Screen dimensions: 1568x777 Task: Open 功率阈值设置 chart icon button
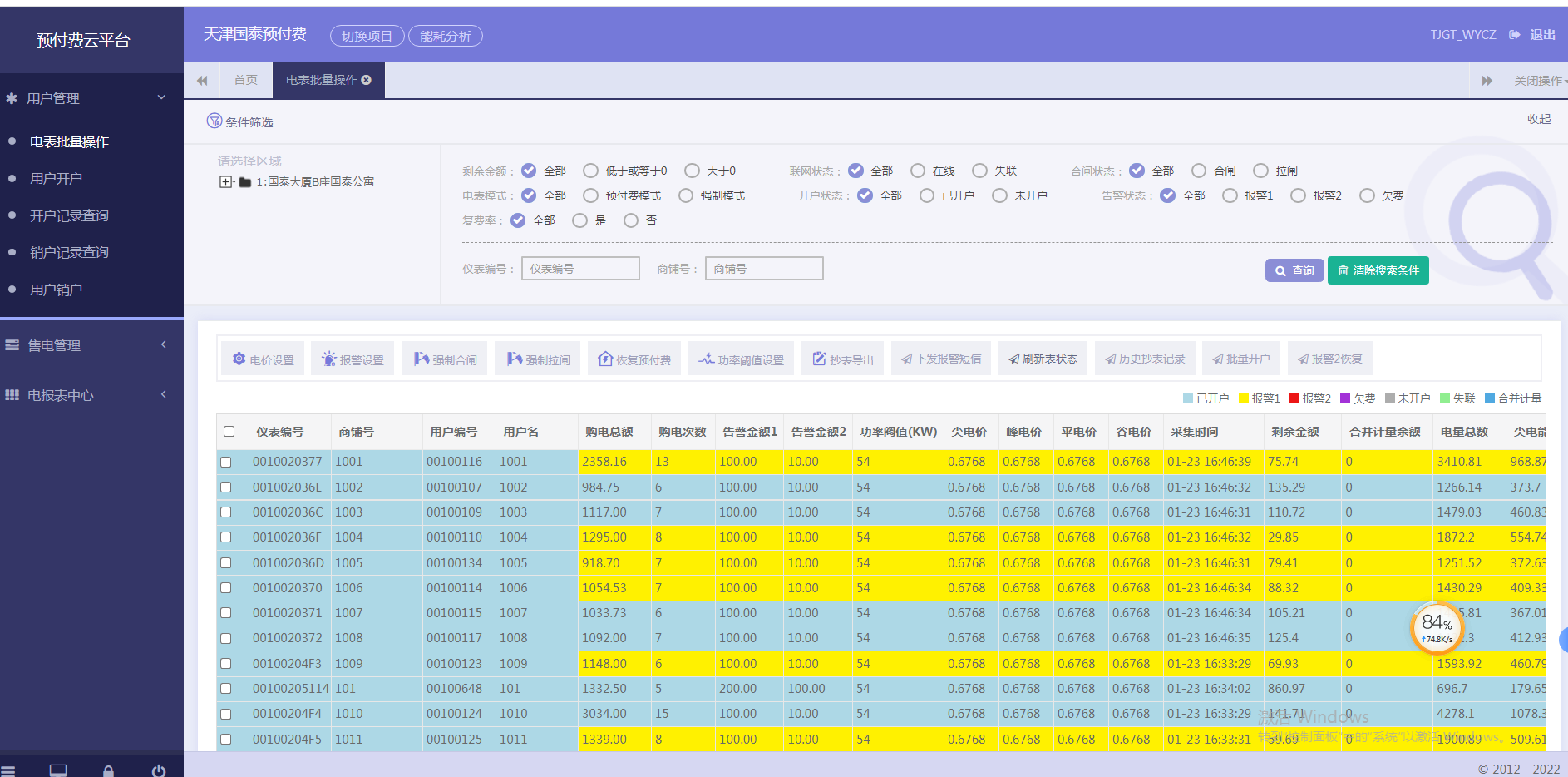click(x=741, y=359)
